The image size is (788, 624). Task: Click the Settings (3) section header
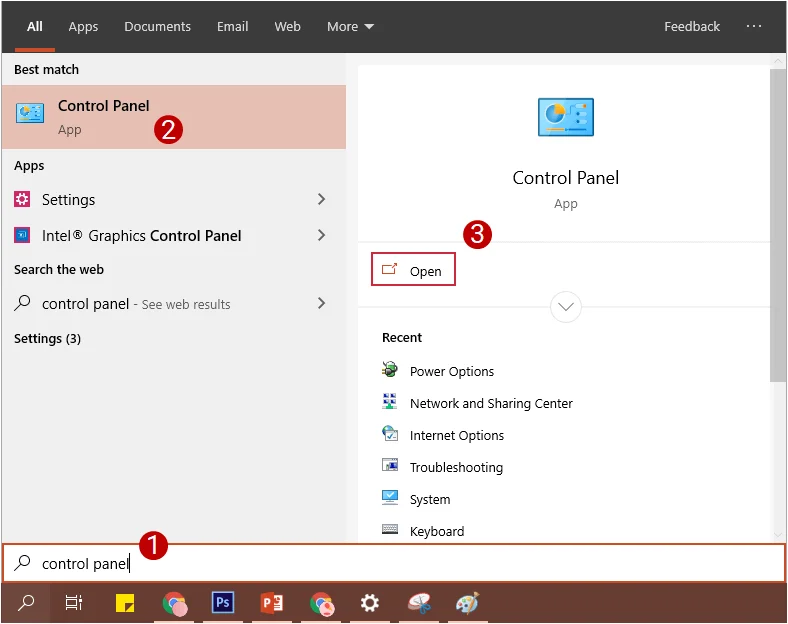click(x=47, y=339)
